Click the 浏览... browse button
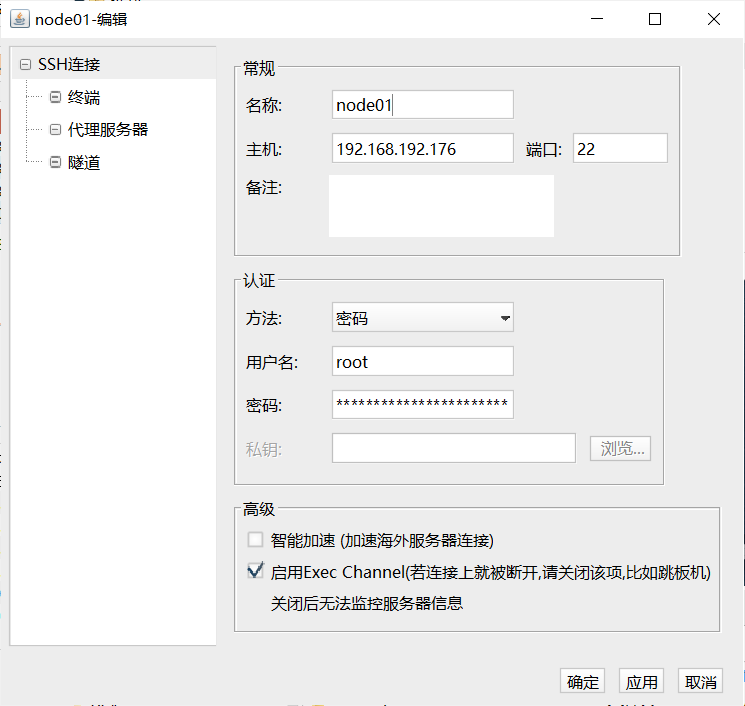The height and width of the screenshot is (706, 745). pos(621,448)
